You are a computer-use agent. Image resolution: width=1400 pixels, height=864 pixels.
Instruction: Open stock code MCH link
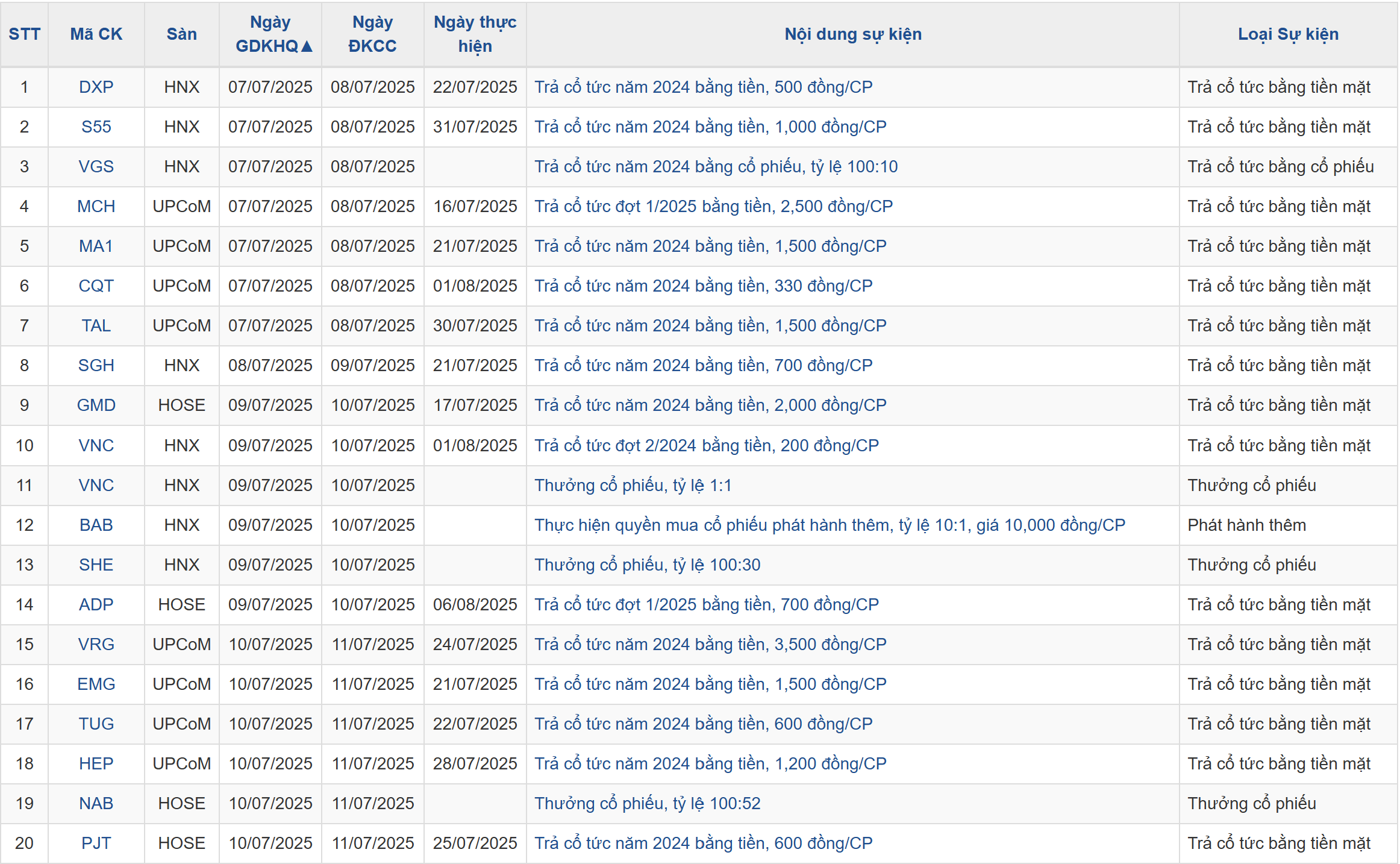96,207
